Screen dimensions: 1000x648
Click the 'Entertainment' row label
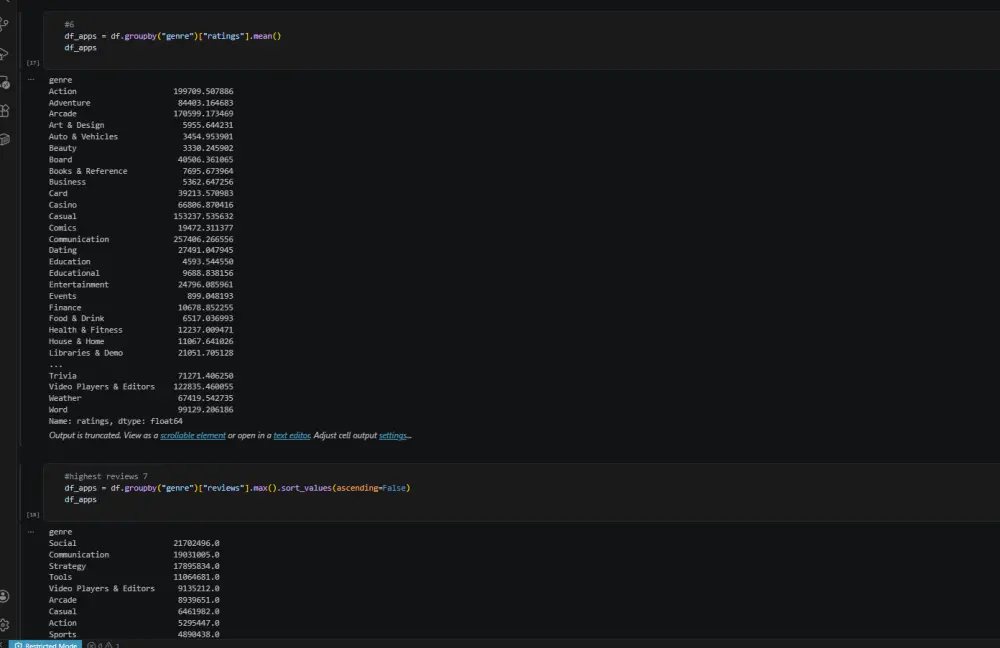click(x=78, y=284)
